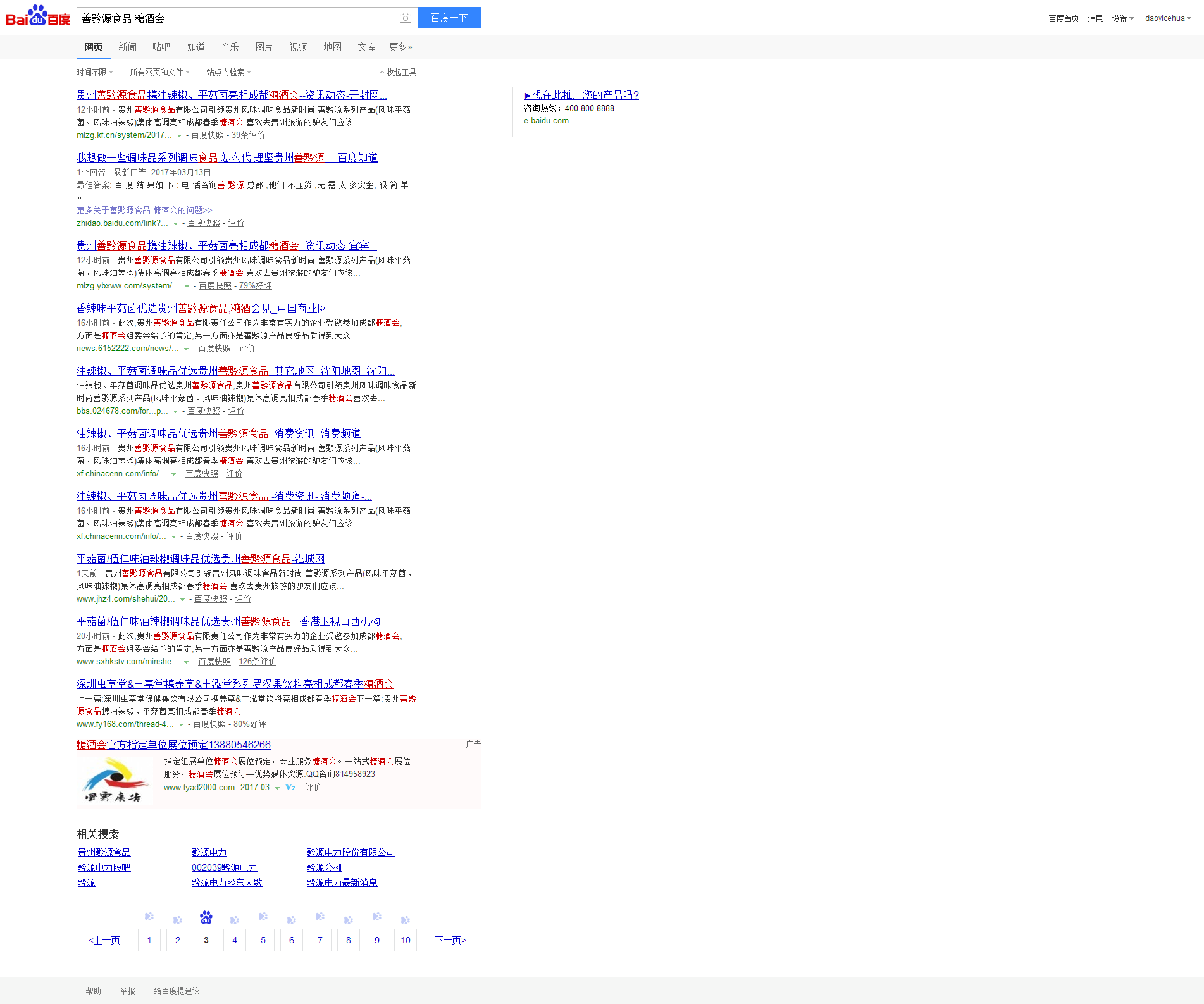Click 79%好评 link under ybxww result
Image resolution: width=1204 pixels, height=1004 pixels.
click(x=255, y=286)
